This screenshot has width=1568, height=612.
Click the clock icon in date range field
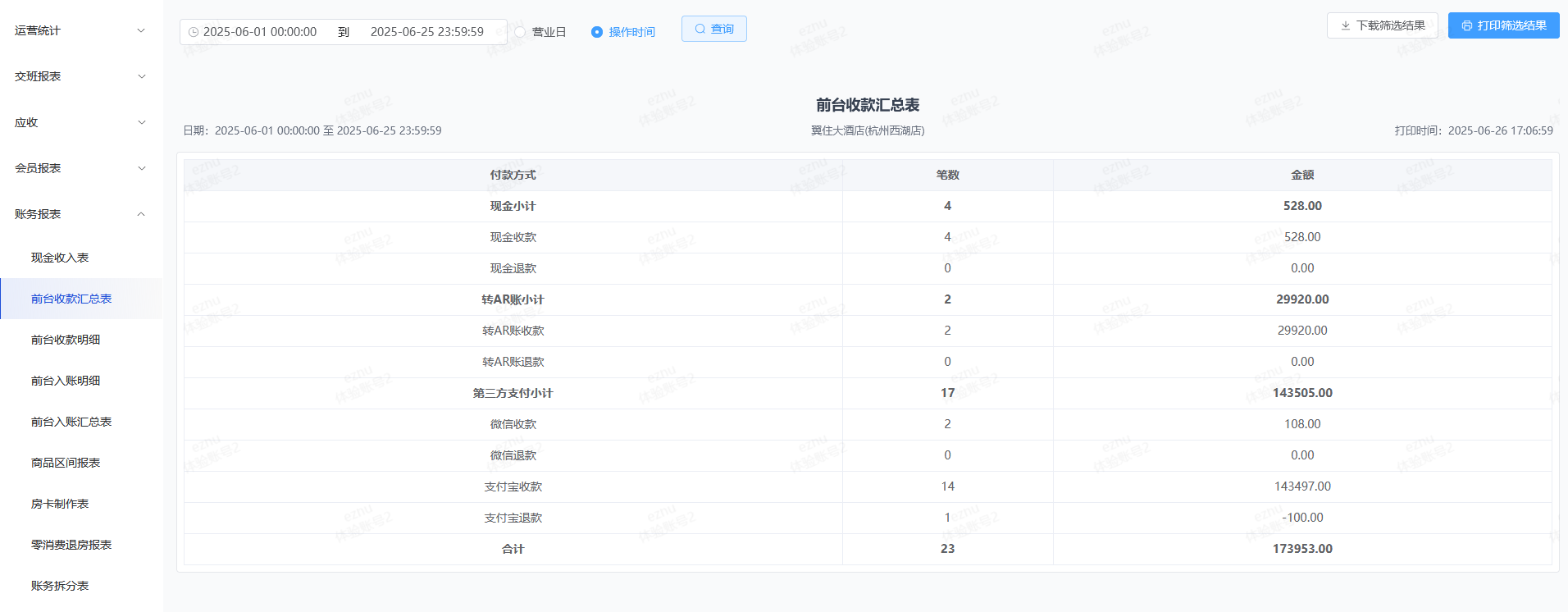click(x=194, y=32)
